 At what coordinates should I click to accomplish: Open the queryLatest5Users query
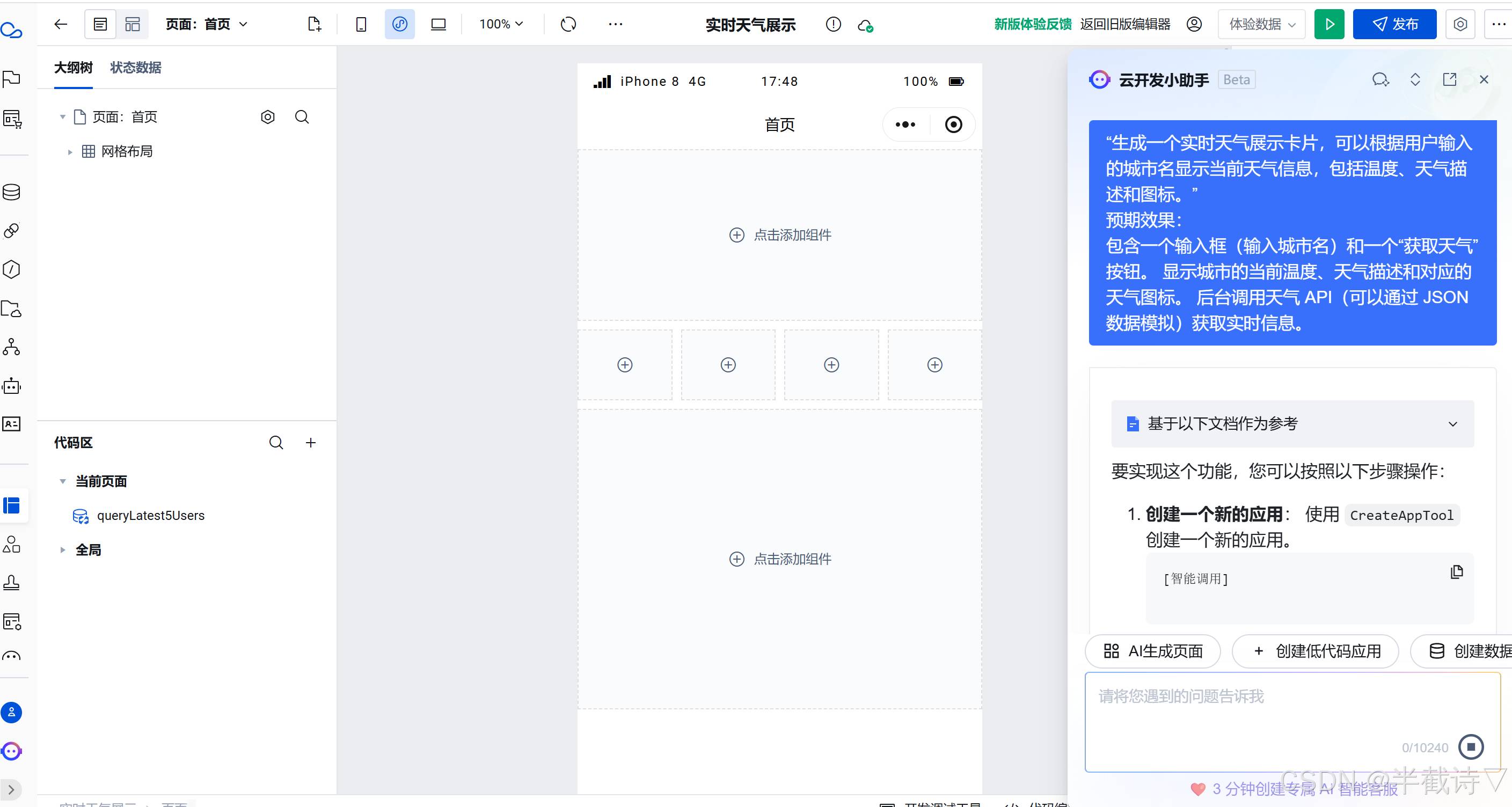tap(150, 515)
